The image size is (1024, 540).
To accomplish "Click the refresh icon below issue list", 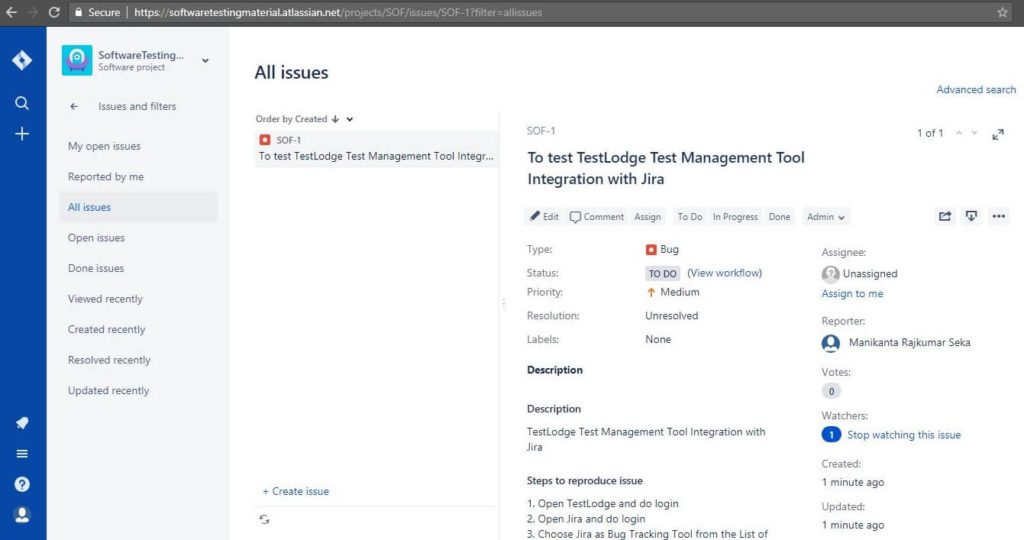I will click(264, 519).
